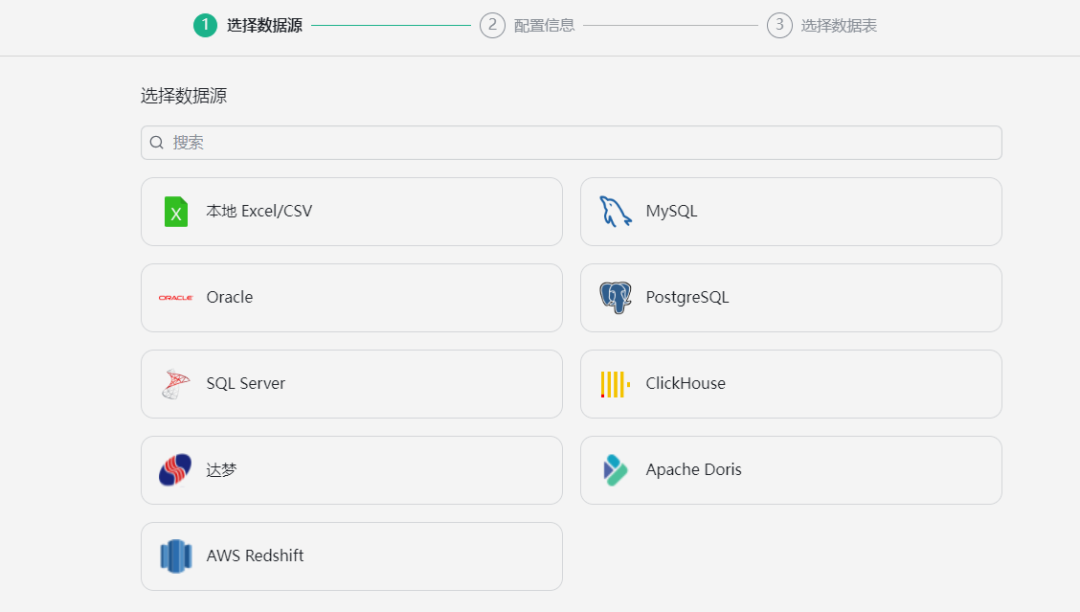Select the Apache Doris data source label
Screen dimensions: 1080x612
(x=694, y=469)
